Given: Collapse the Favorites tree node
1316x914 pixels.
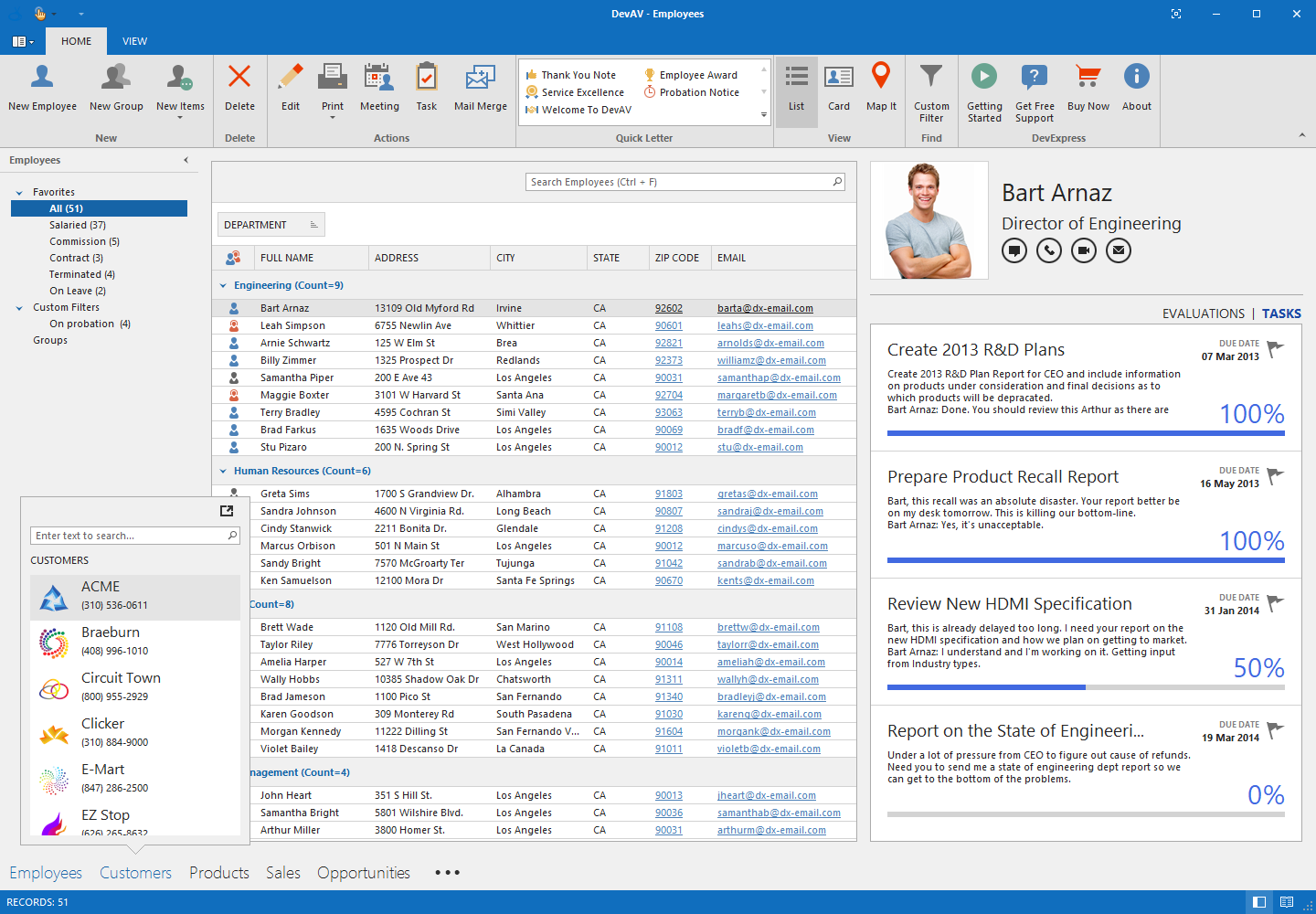Looking at the screenshot, I should (19, 191).
